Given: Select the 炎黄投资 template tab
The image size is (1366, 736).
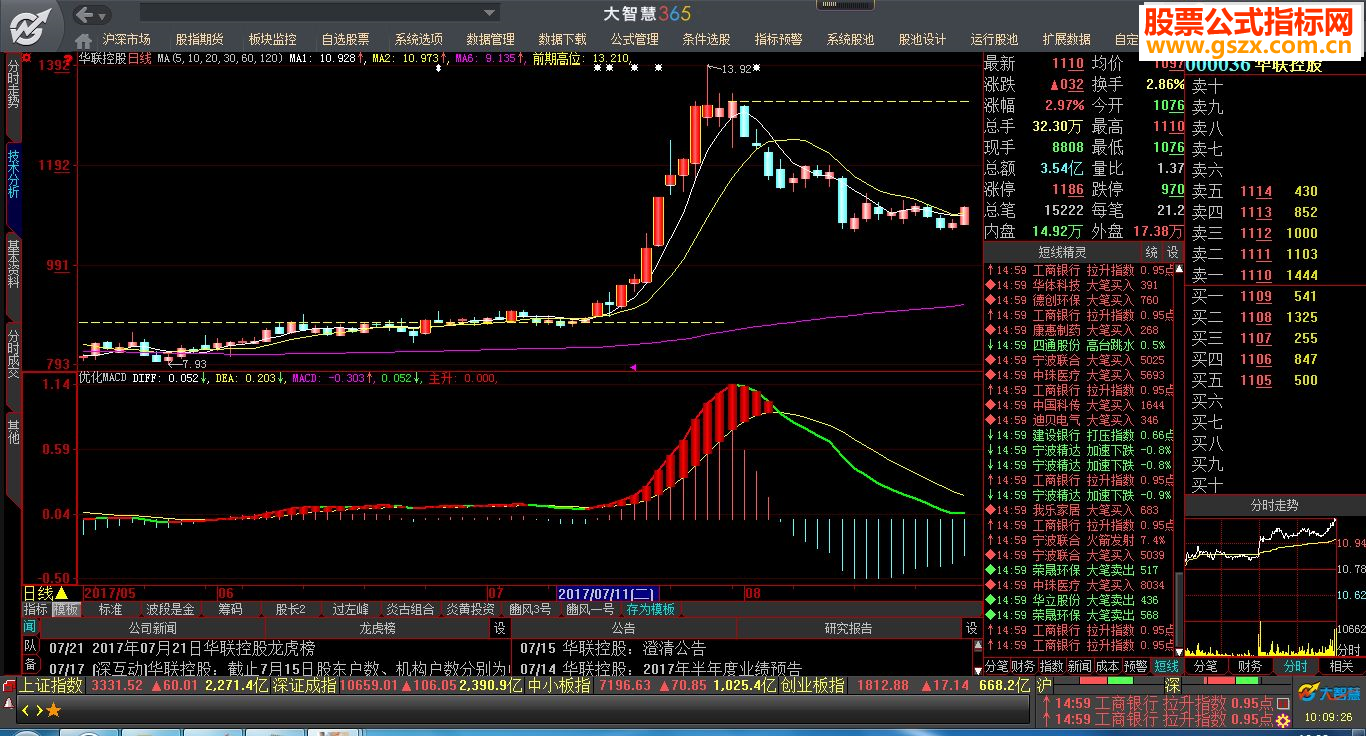Looking at the screenshot, I should tap(470, 609).
